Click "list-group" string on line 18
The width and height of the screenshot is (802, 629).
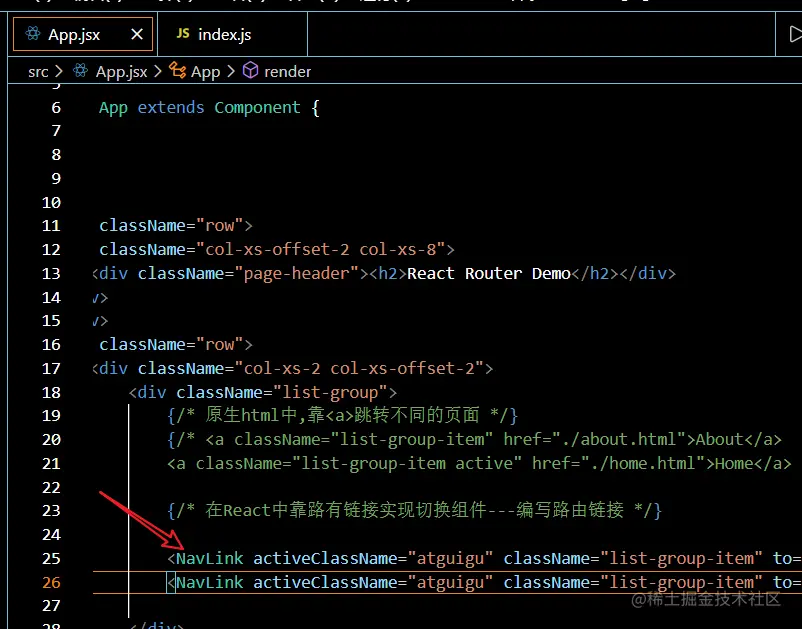tap(330, 392)
